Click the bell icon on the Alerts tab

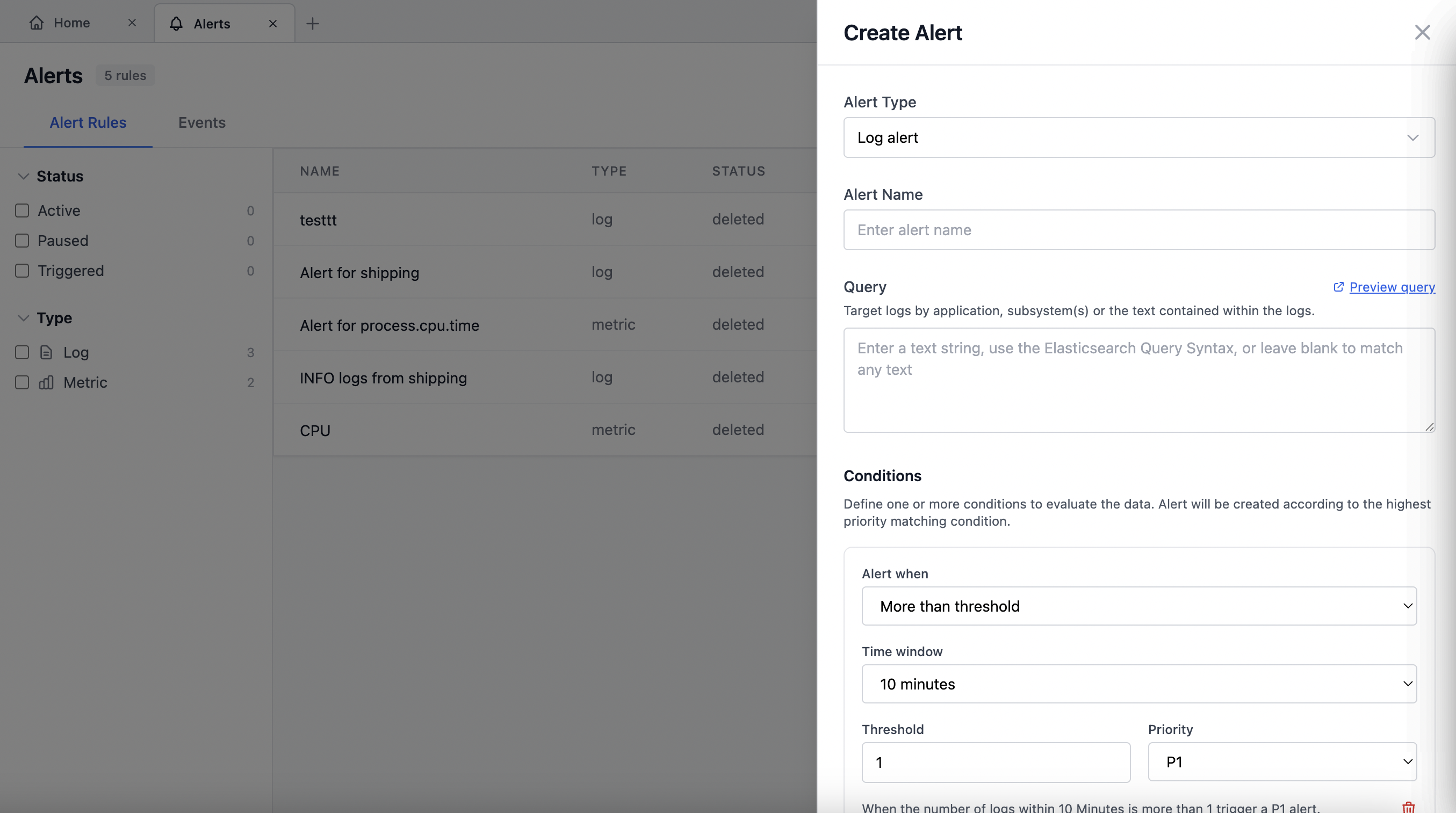coord(176,23)
